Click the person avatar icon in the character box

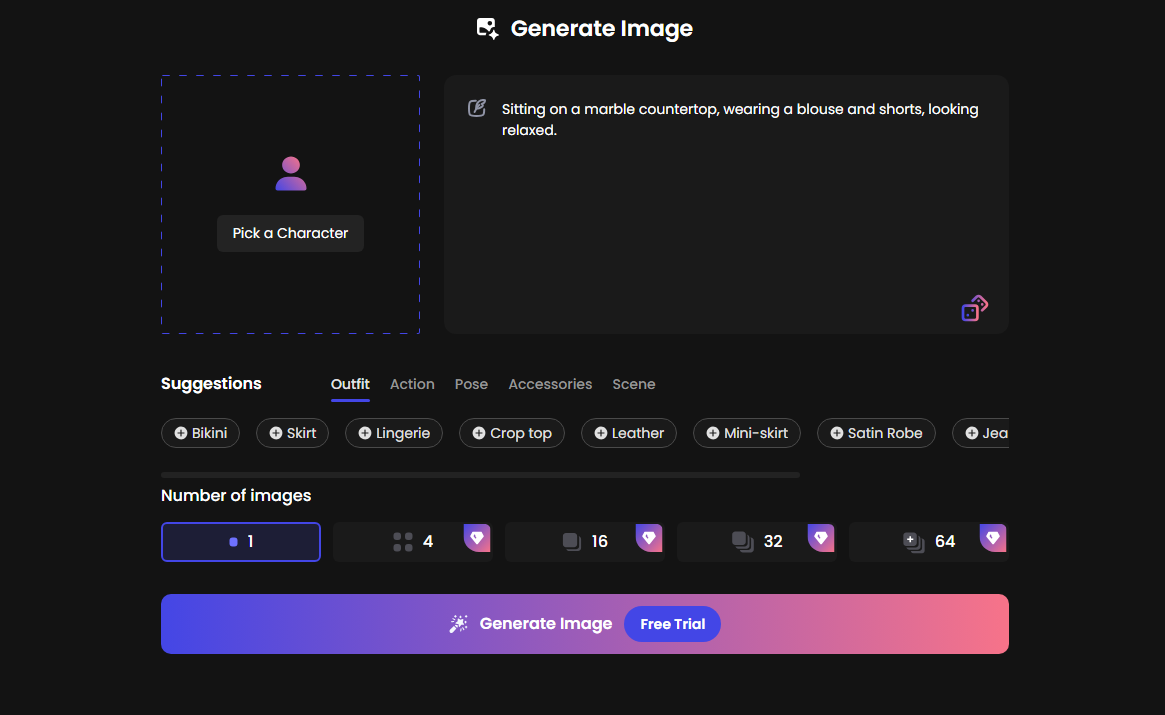pos(290,172)
